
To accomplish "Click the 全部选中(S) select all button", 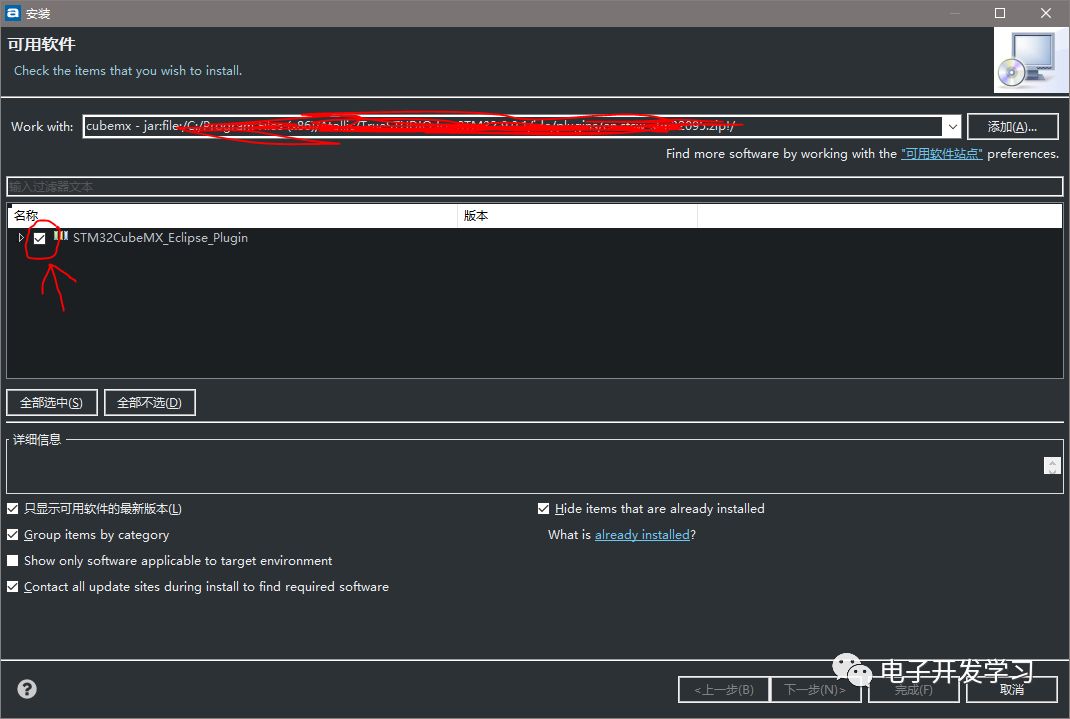I will (x=52, y=402).
